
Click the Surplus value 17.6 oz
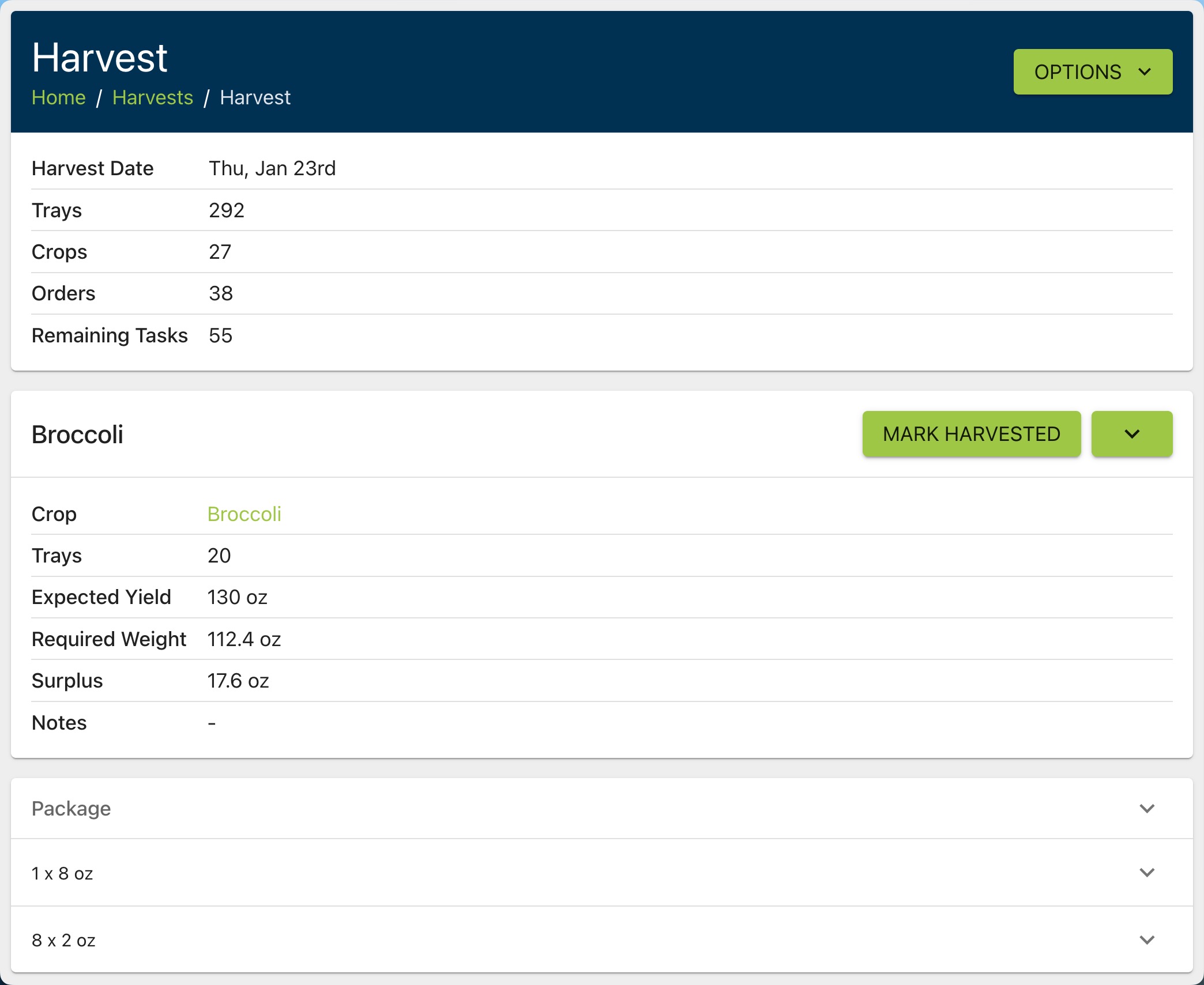(238, 680)
